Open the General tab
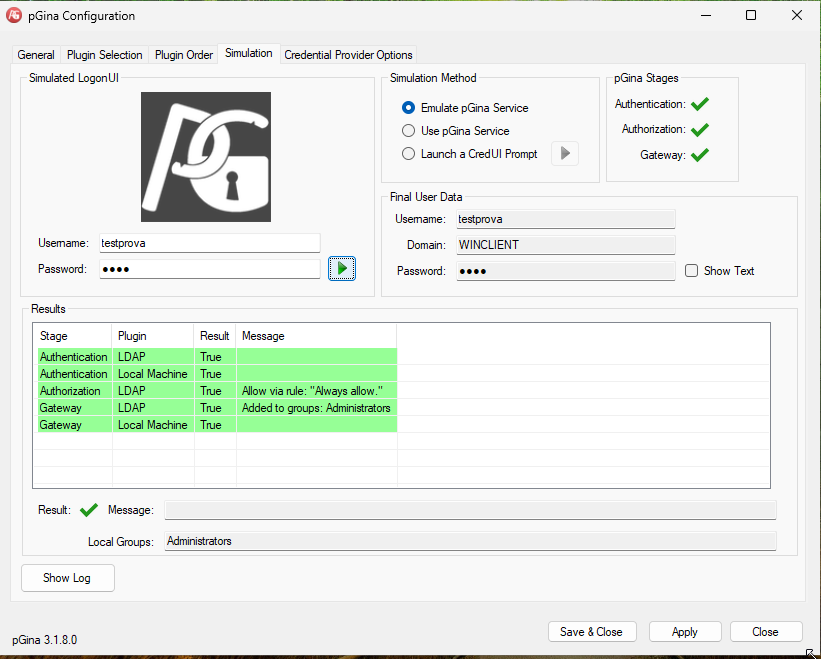Image resolution: width=821 pixels, height=659 pixels. pyautogui.click(x=36, y=55)
